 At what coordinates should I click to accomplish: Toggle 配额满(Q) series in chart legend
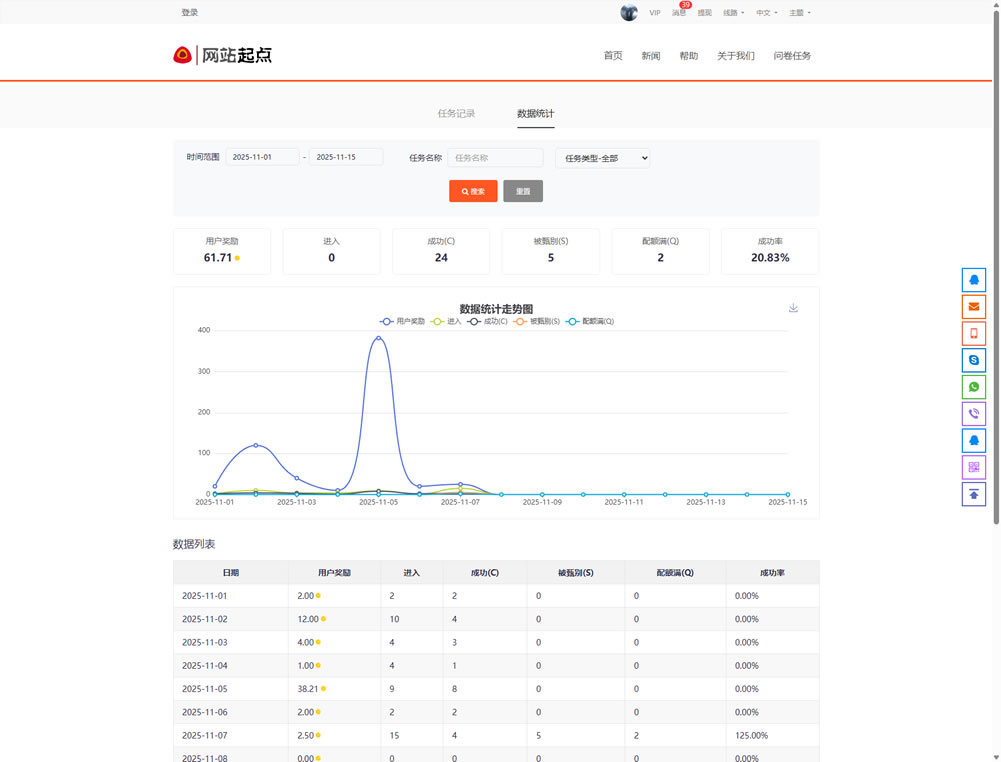click(x=590, y=321)
